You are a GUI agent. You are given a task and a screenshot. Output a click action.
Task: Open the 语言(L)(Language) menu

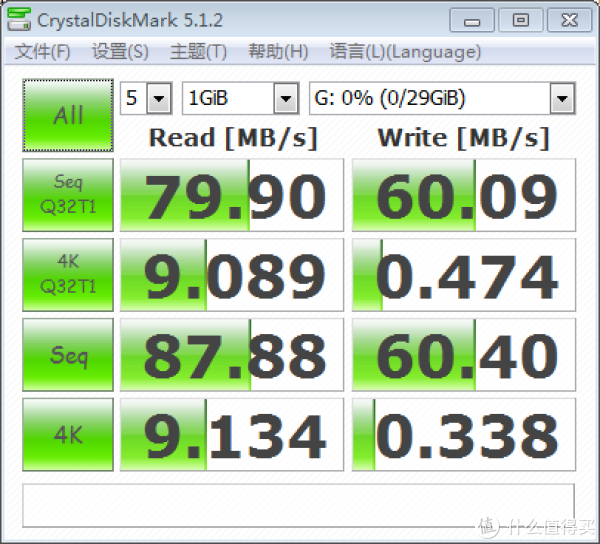click(405, 52)
